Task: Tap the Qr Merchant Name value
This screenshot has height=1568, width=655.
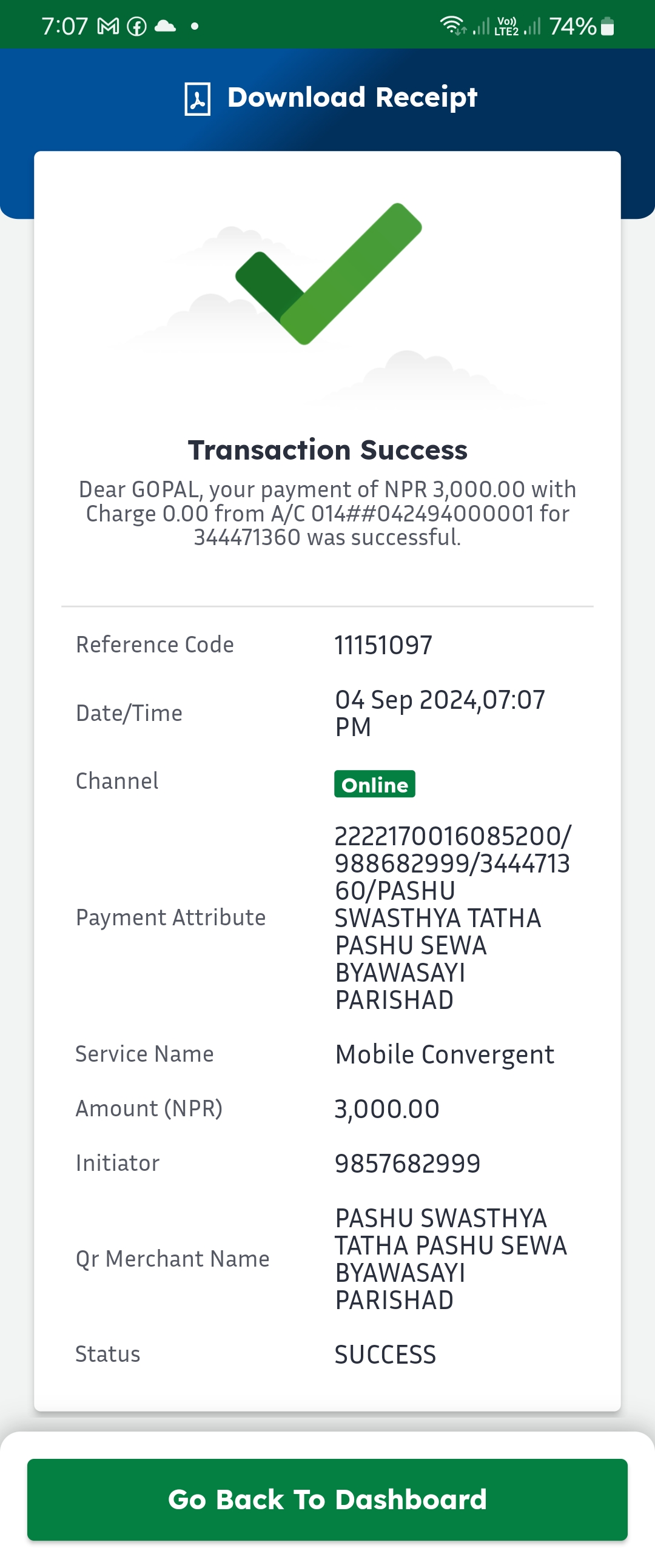Action: tap(451, 1259)
